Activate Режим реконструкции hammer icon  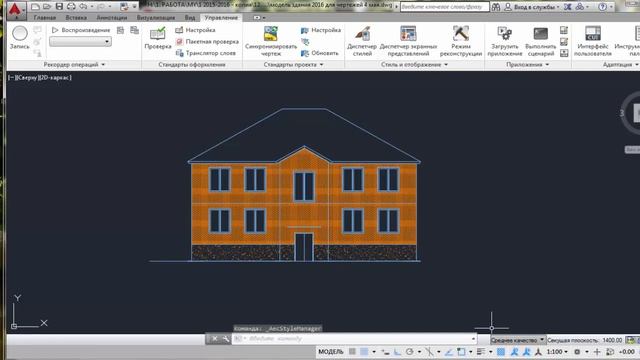pos(461,34)
